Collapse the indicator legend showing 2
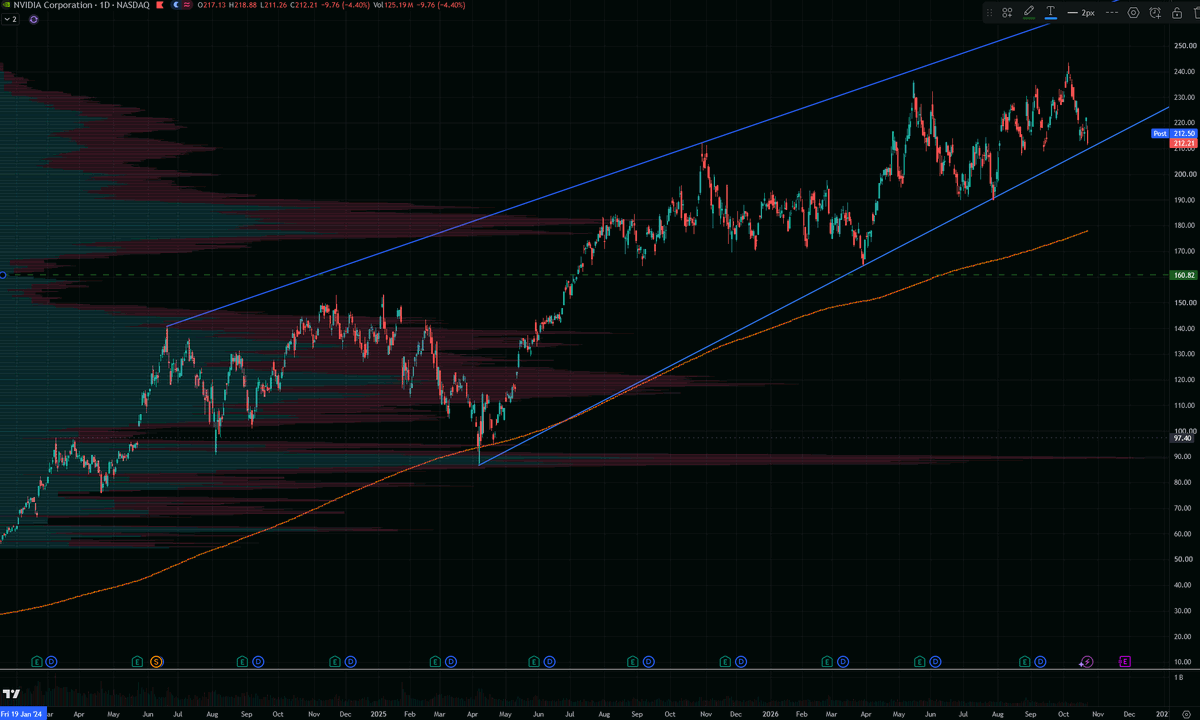Screen dimensions: 1200x720 coord(10,19)
